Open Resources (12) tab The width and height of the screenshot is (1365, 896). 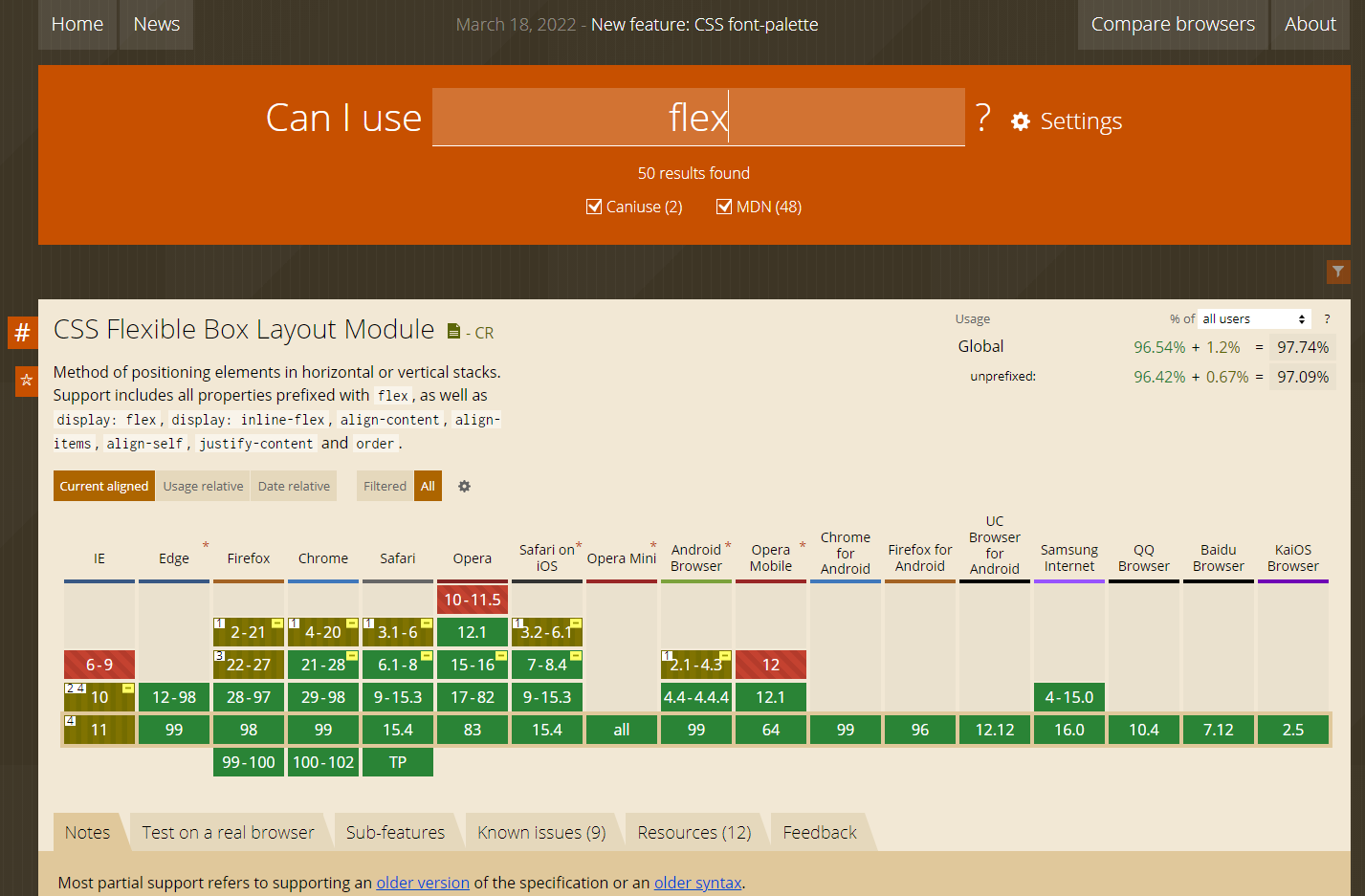pyautogui.click(x=694, y=832)
